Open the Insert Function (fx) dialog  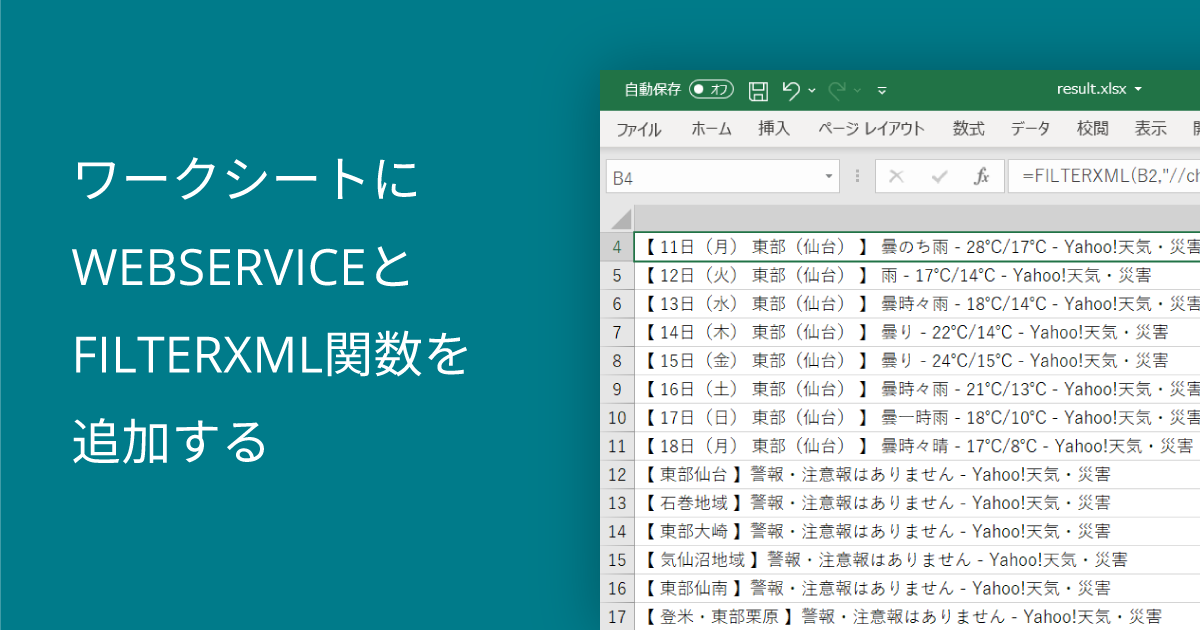(983, 175)
